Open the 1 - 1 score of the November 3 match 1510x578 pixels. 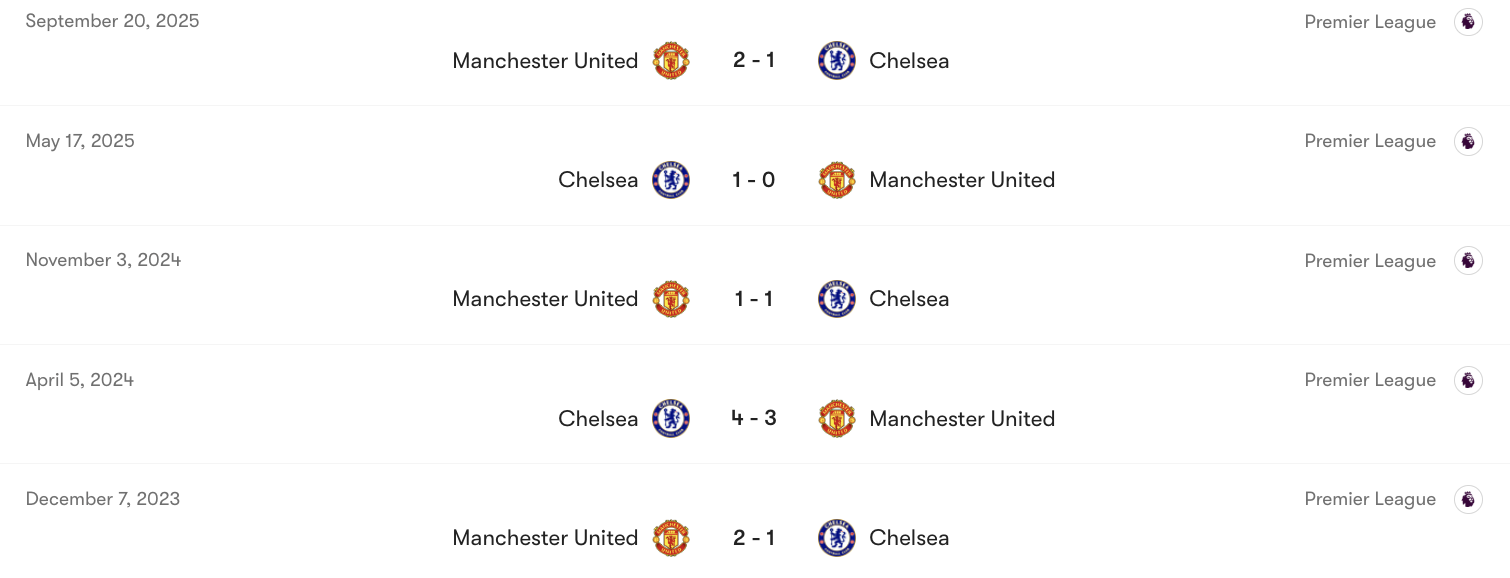coord(753,298)
